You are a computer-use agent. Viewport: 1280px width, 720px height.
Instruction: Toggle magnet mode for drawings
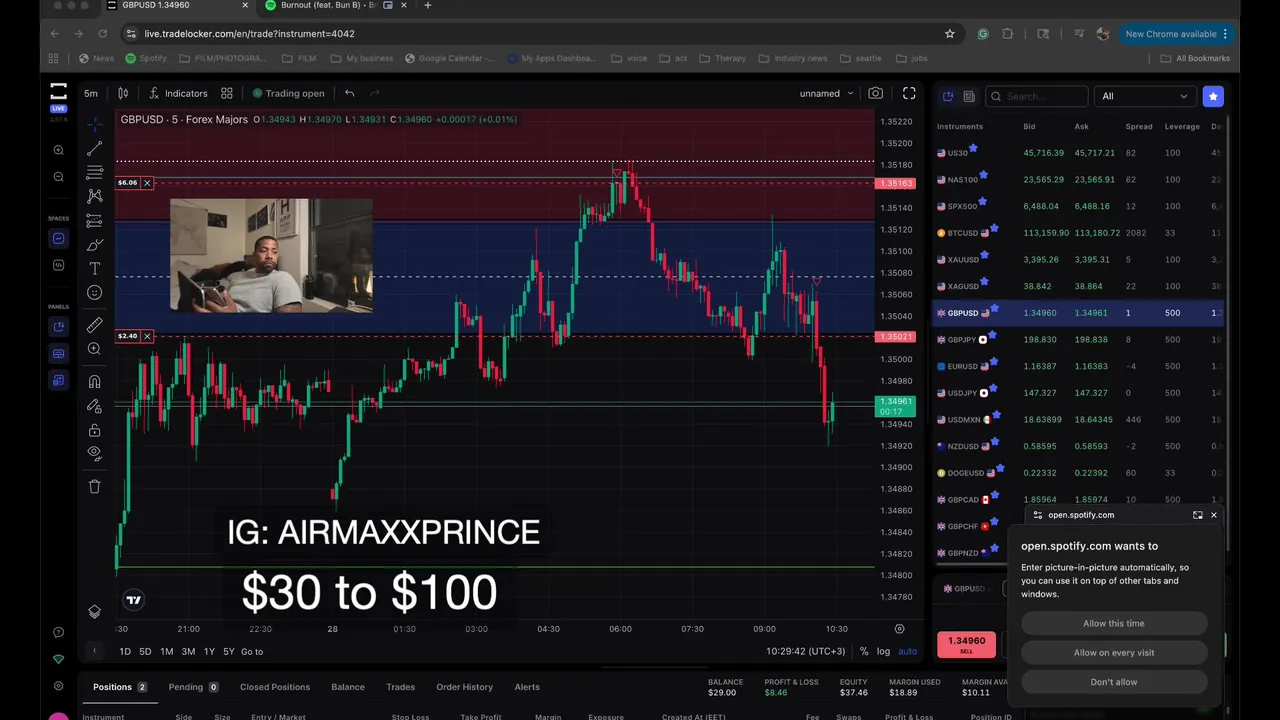[94, 381]
